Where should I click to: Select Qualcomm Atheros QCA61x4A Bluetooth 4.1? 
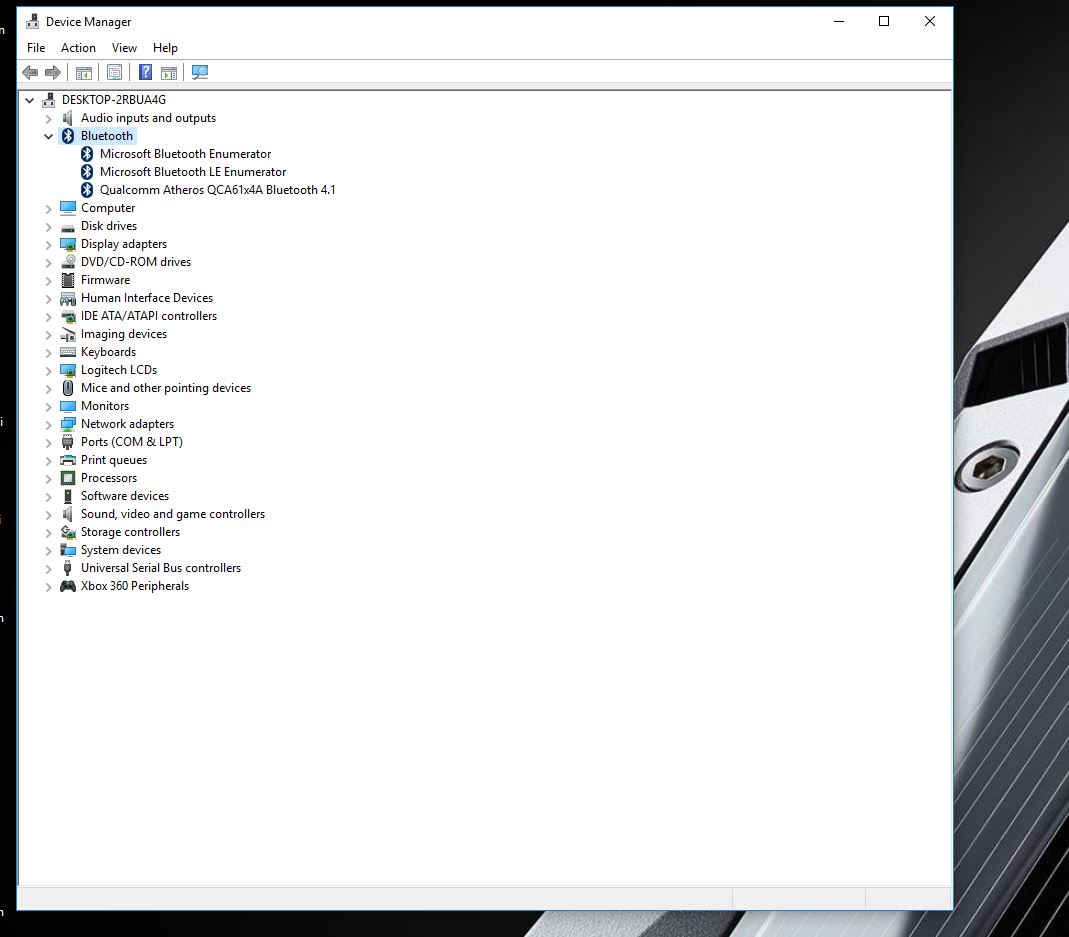tap(217, 190)
